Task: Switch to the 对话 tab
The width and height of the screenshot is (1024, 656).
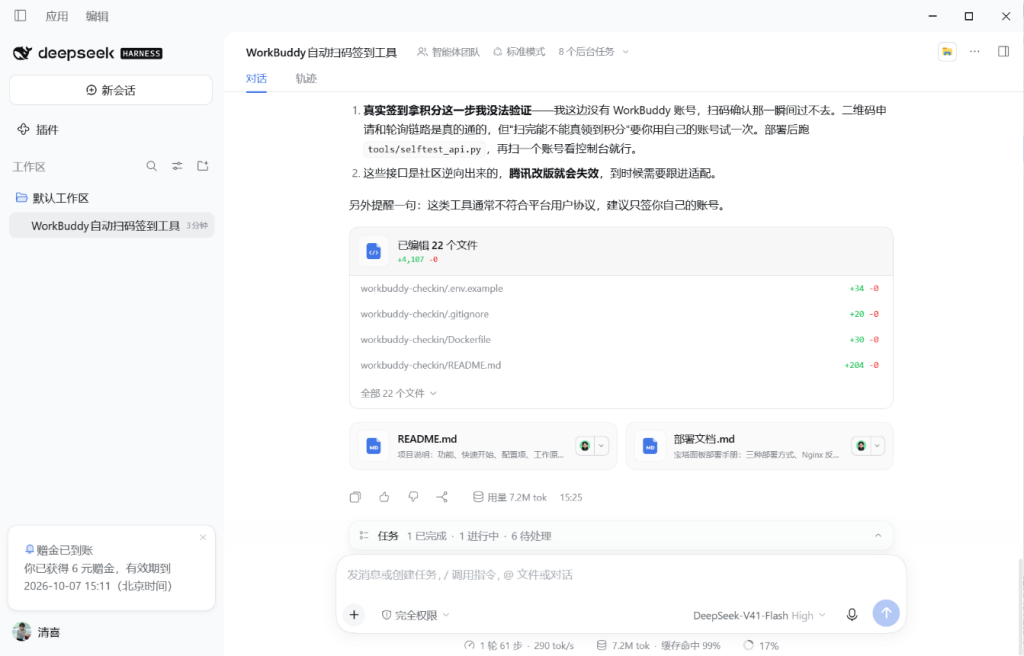Action: point(256,78)
